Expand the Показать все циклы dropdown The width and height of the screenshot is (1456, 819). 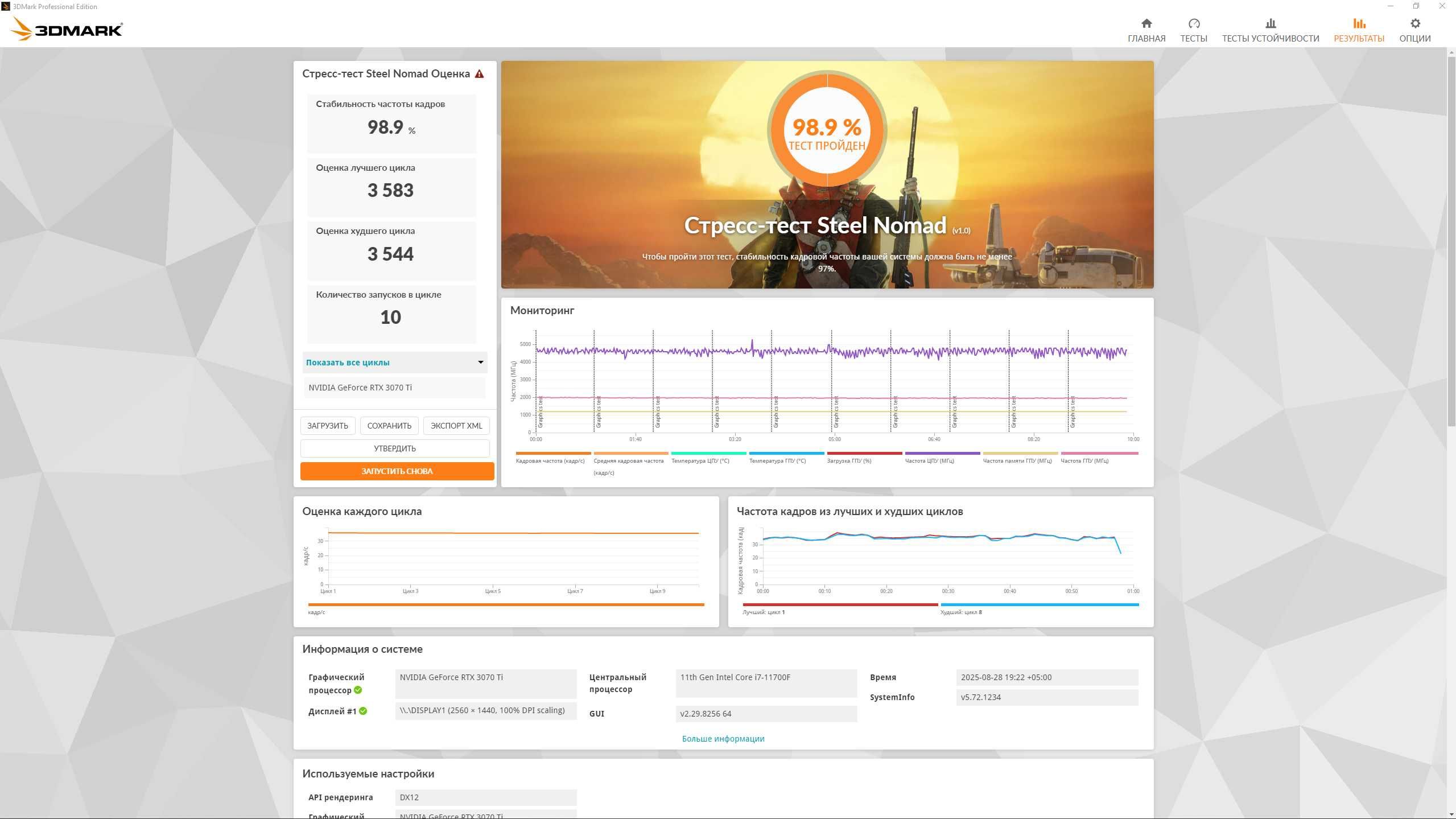(395, 363)
